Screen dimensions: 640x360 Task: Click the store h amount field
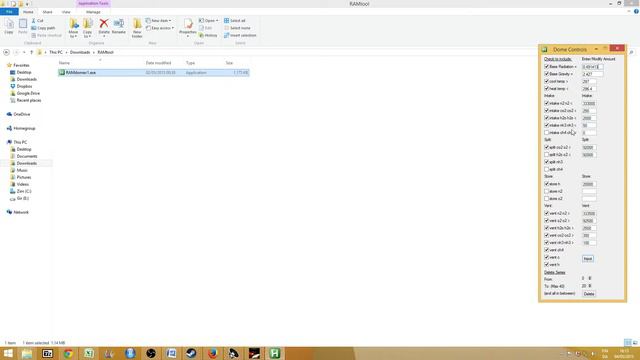(589, 184)
